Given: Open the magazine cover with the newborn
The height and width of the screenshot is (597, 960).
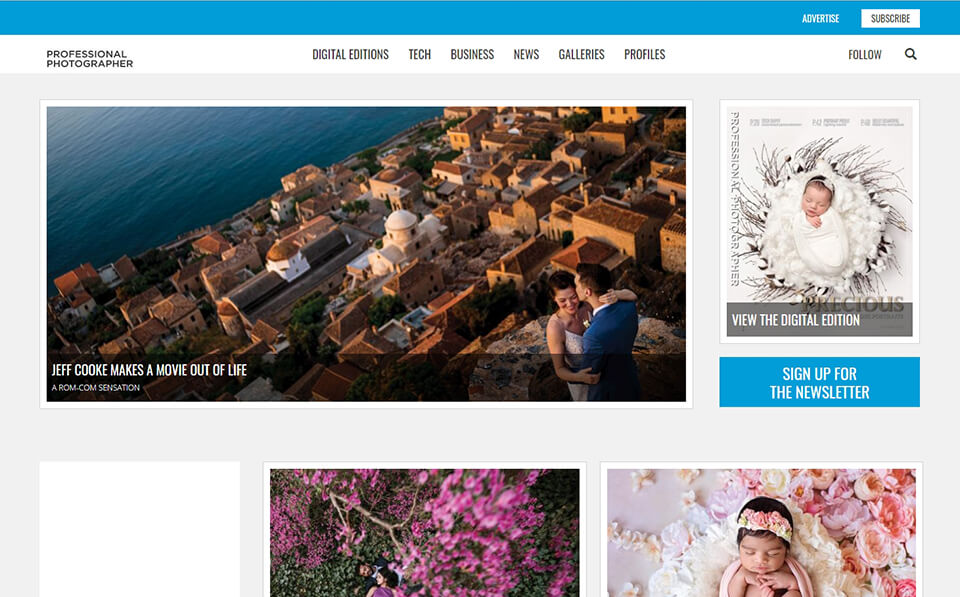Looking at the screenshot, I should 818,210.
